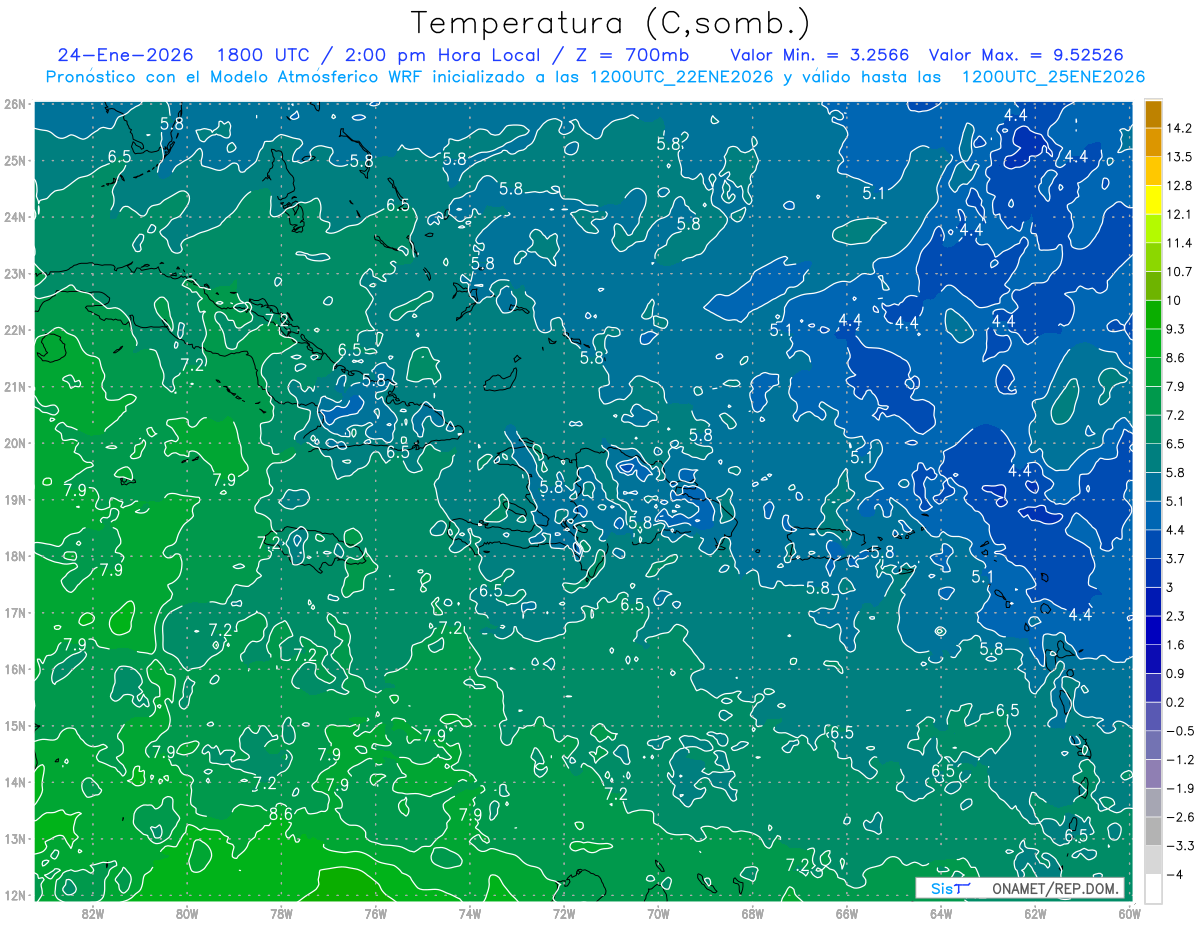
Task: Click the brown top swatch of the color scale
Action: [x=1153, y=113]
